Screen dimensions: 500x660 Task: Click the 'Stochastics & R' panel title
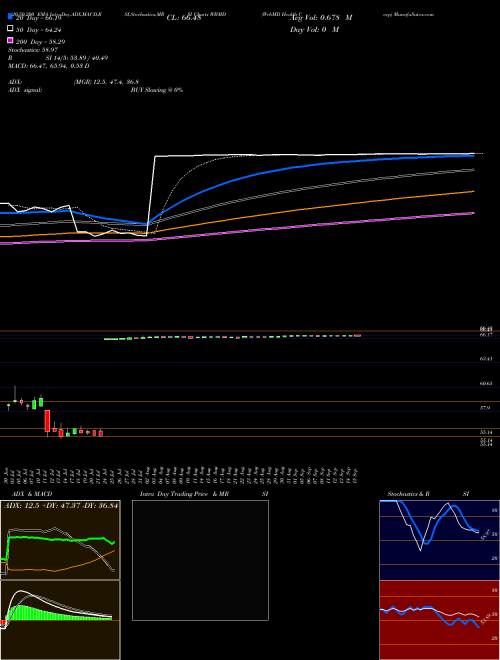pos(409,494)
